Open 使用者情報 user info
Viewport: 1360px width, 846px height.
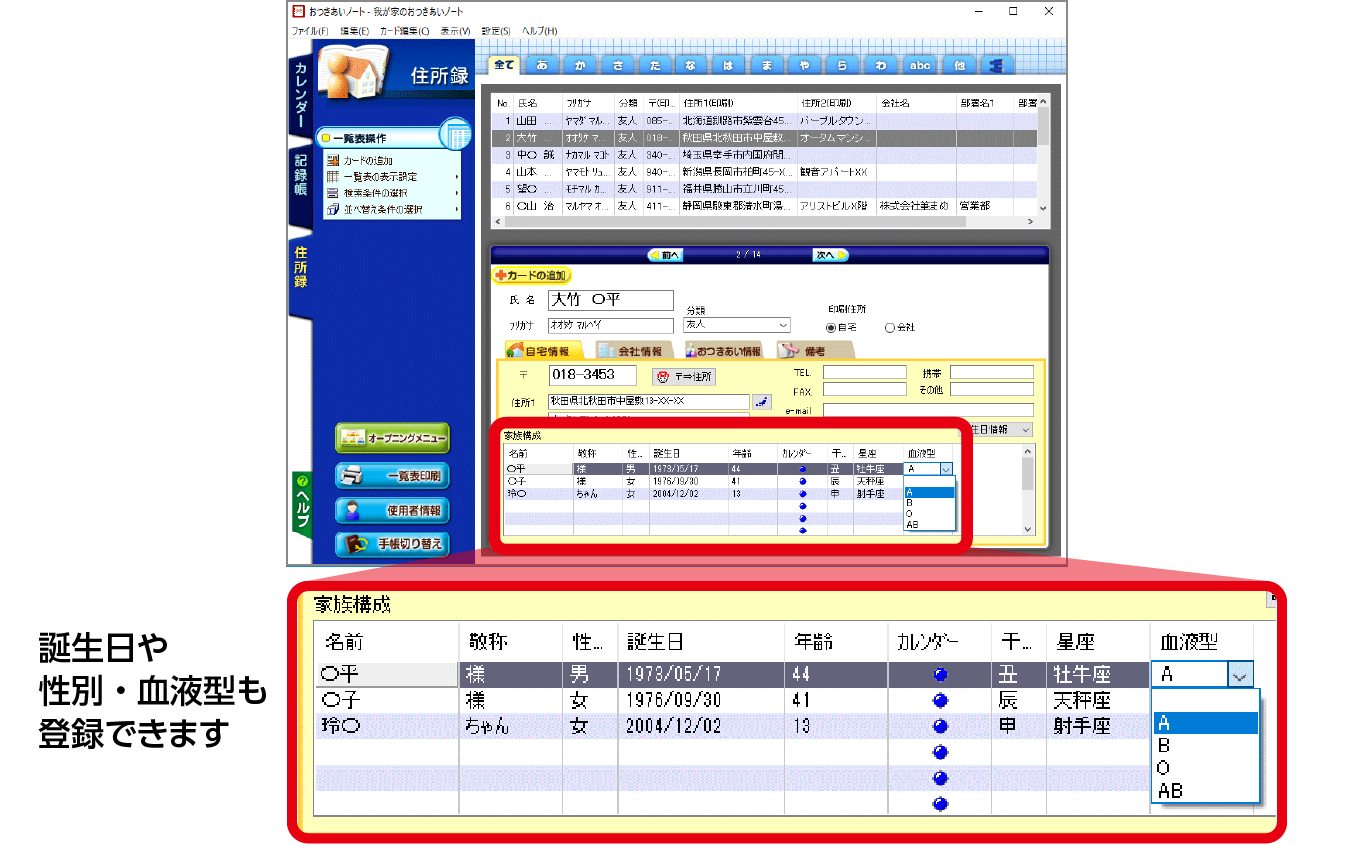[x=392, y=511]
